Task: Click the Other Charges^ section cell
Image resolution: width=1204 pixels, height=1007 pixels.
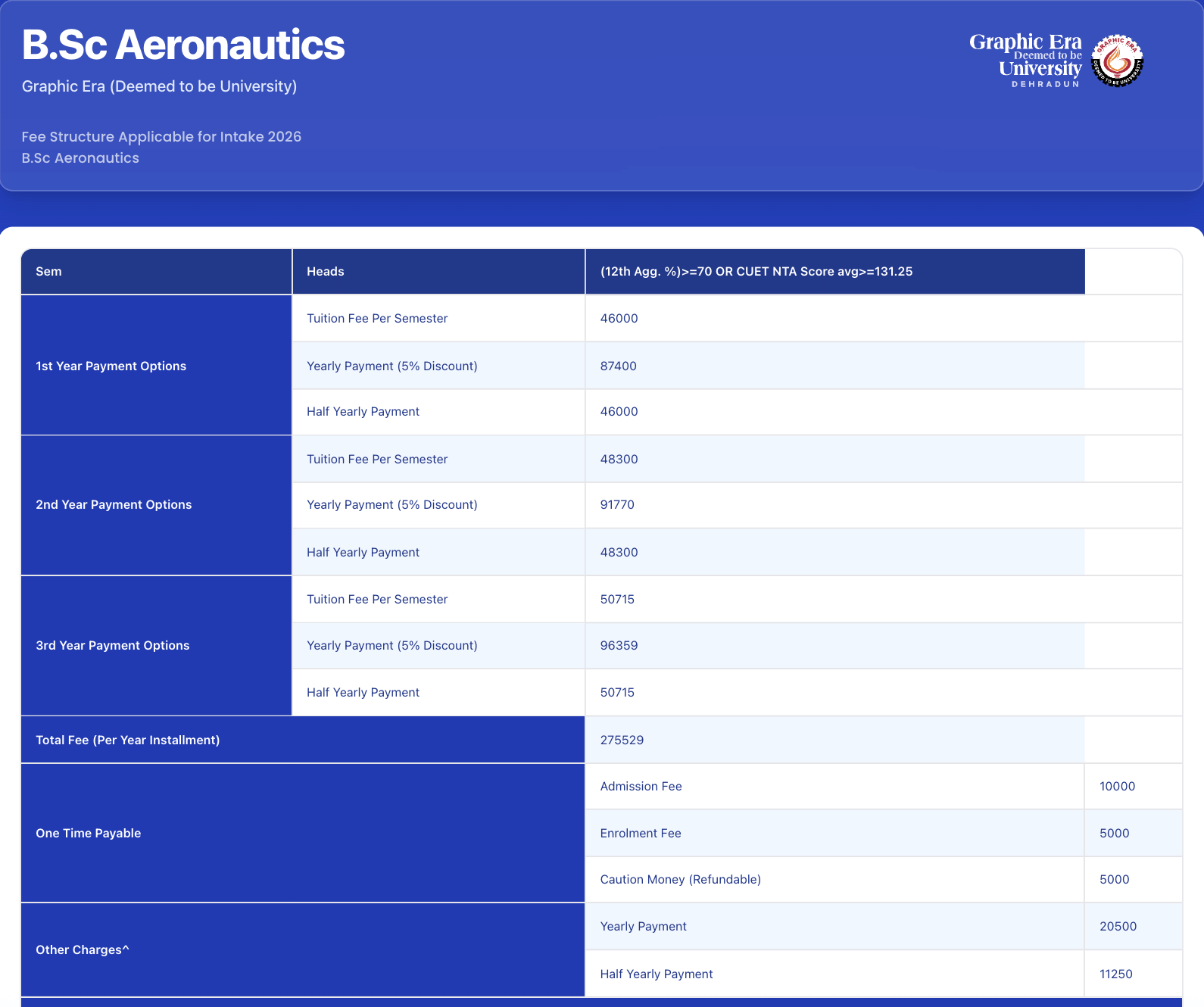Action: tap(83, 950)
